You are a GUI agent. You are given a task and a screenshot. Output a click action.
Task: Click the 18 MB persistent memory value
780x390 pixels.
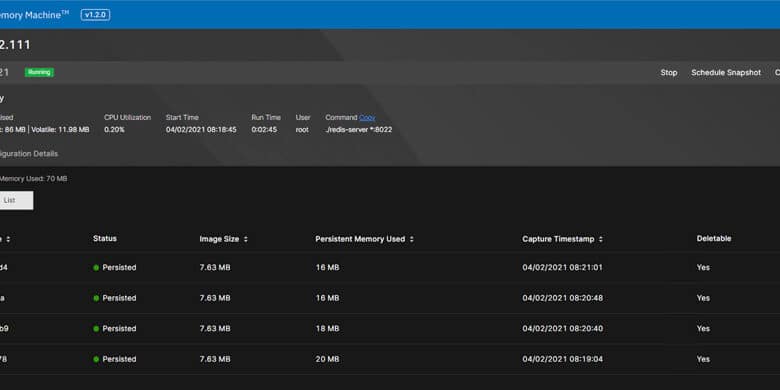pyautogui.click(x=327, y=328)
